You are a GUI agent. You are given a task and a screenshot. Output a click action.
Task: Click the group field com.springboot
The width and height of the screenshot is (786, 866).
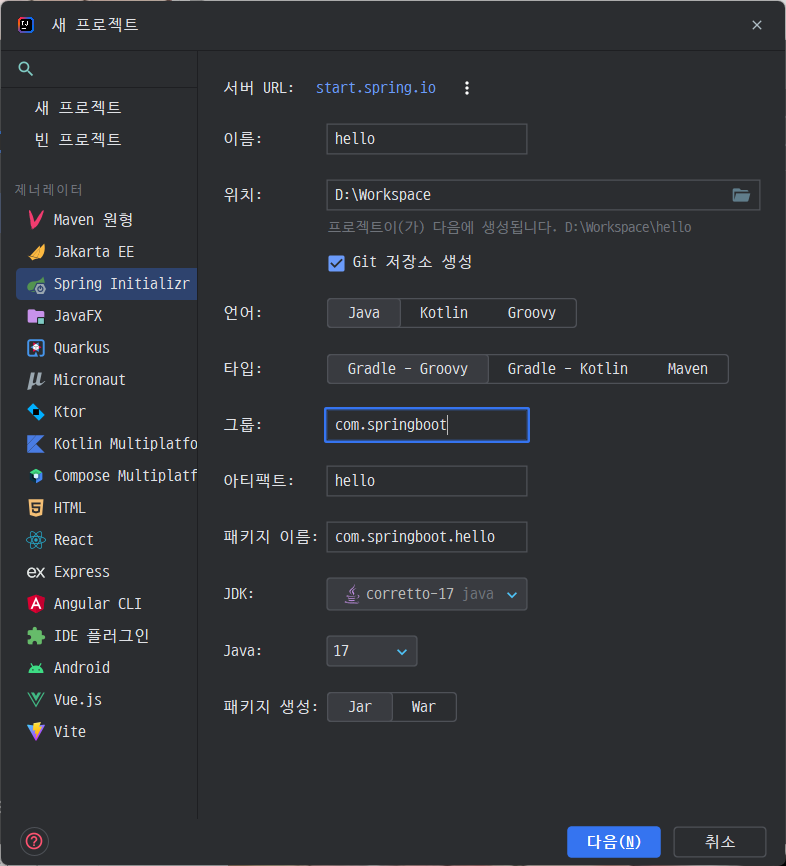click(x=427, y=425)
